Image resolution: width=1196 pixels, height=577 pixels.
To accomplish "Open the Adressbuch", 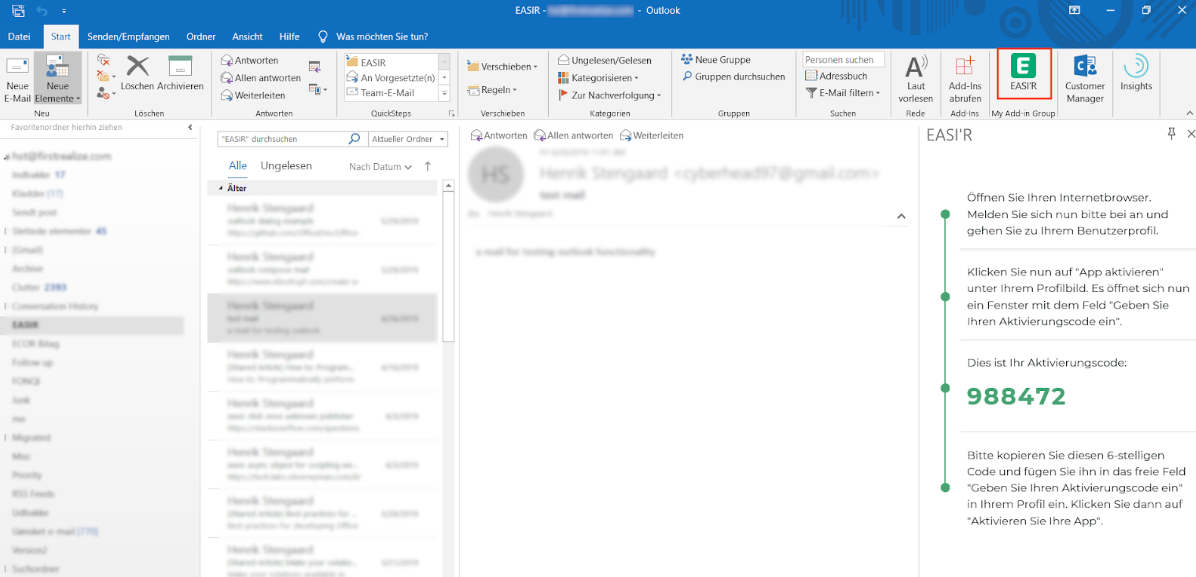I will click(838, 75).
